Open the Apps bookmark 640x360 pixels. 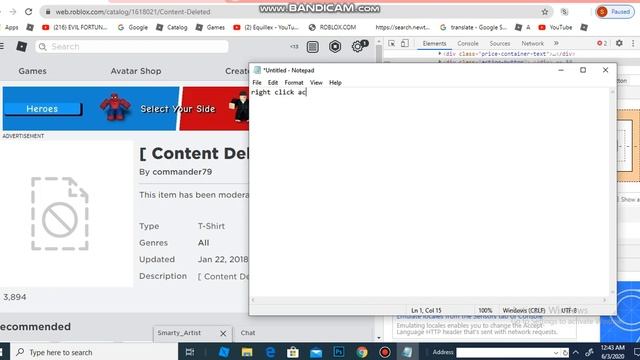11,27
